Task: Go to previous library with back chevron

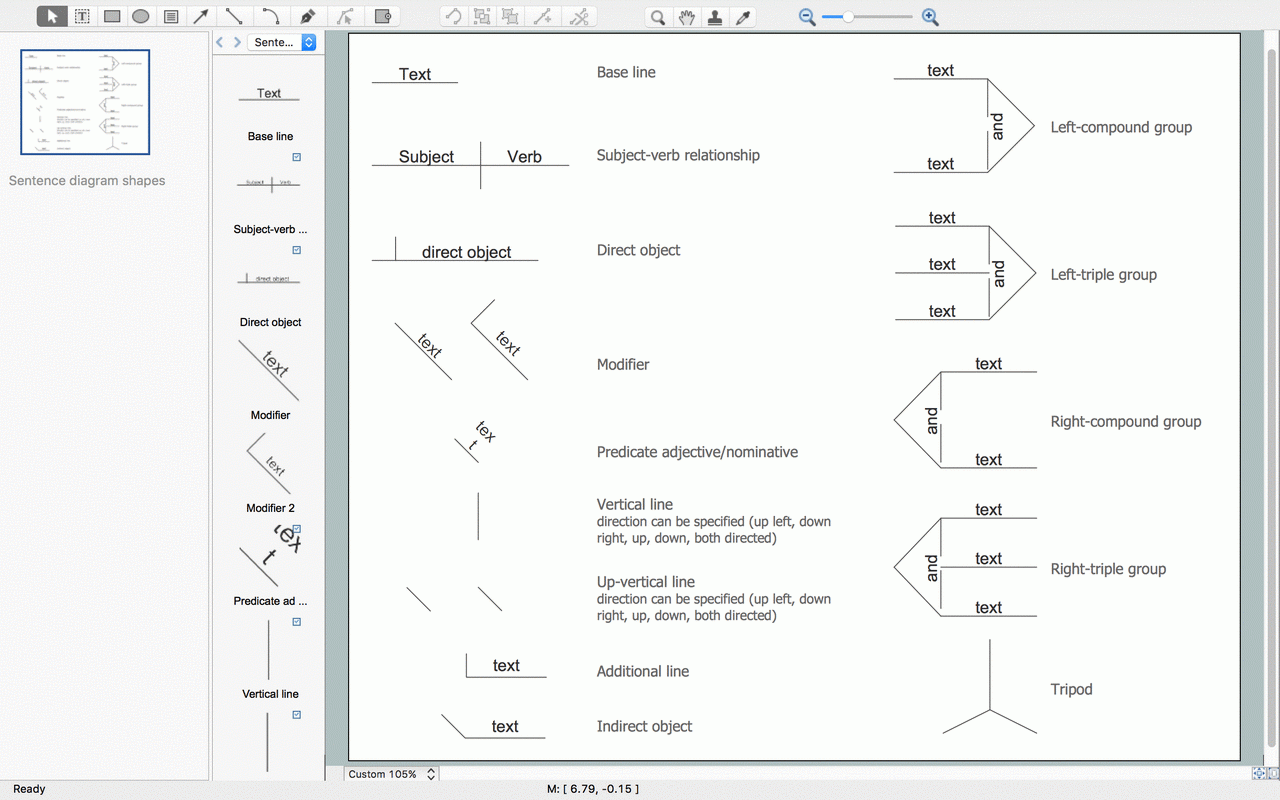Action: click(x=220, y=42)
